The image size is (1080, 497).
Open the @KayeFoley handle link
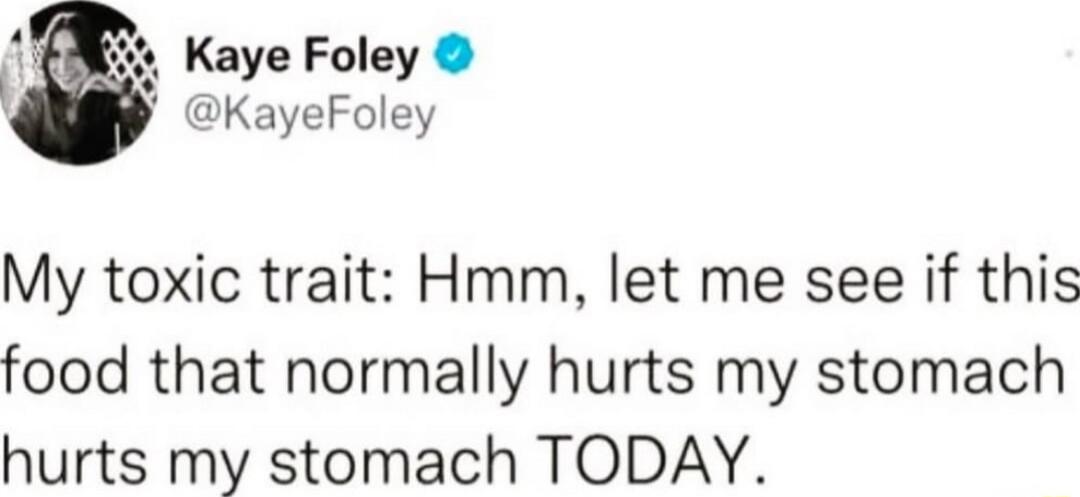click(x=311, y=117)
